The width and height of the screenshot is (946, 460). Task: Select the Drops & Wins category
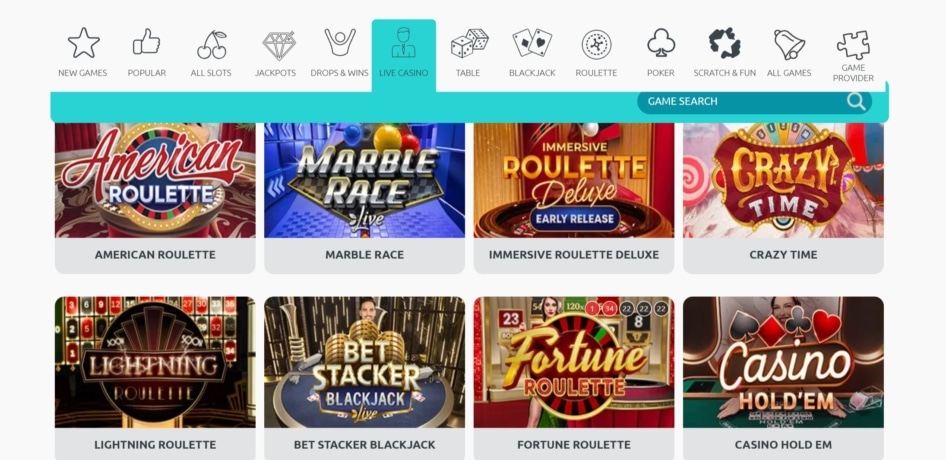340,53
